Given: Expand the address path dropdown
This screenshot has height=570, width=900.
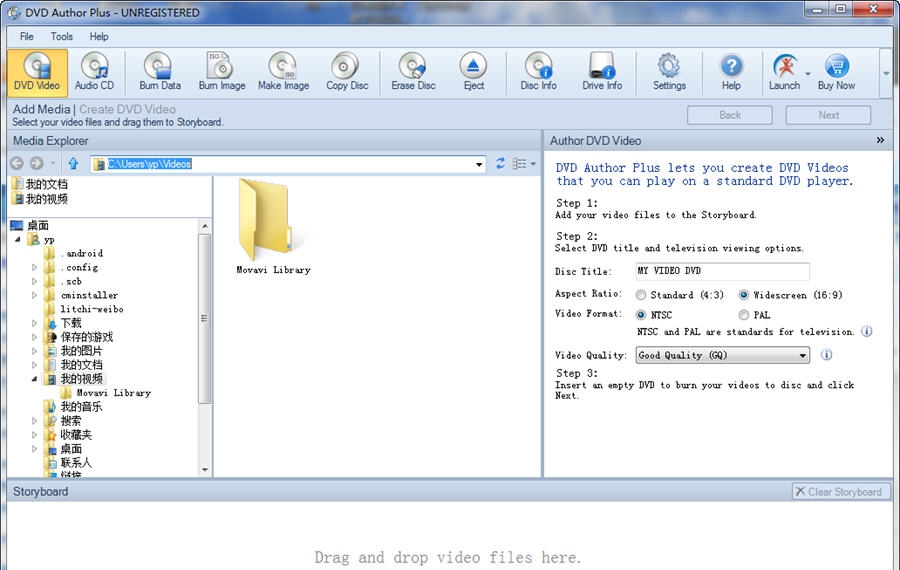Looking at the screenshot, I should click(x=479, y=164).
